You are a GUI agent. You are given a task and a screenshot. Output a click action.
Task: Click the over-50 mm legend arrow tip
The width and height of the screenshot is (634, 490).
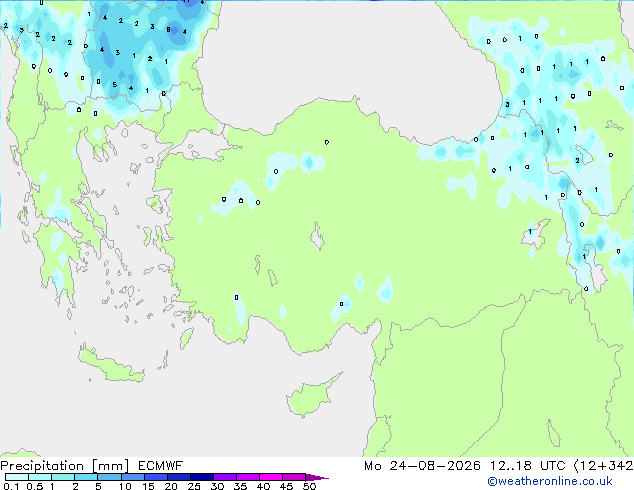click(x=317, y=478)
